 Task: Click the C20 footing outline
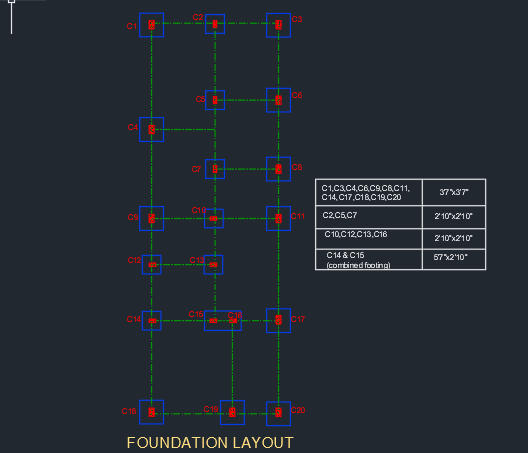click(278, 413)
